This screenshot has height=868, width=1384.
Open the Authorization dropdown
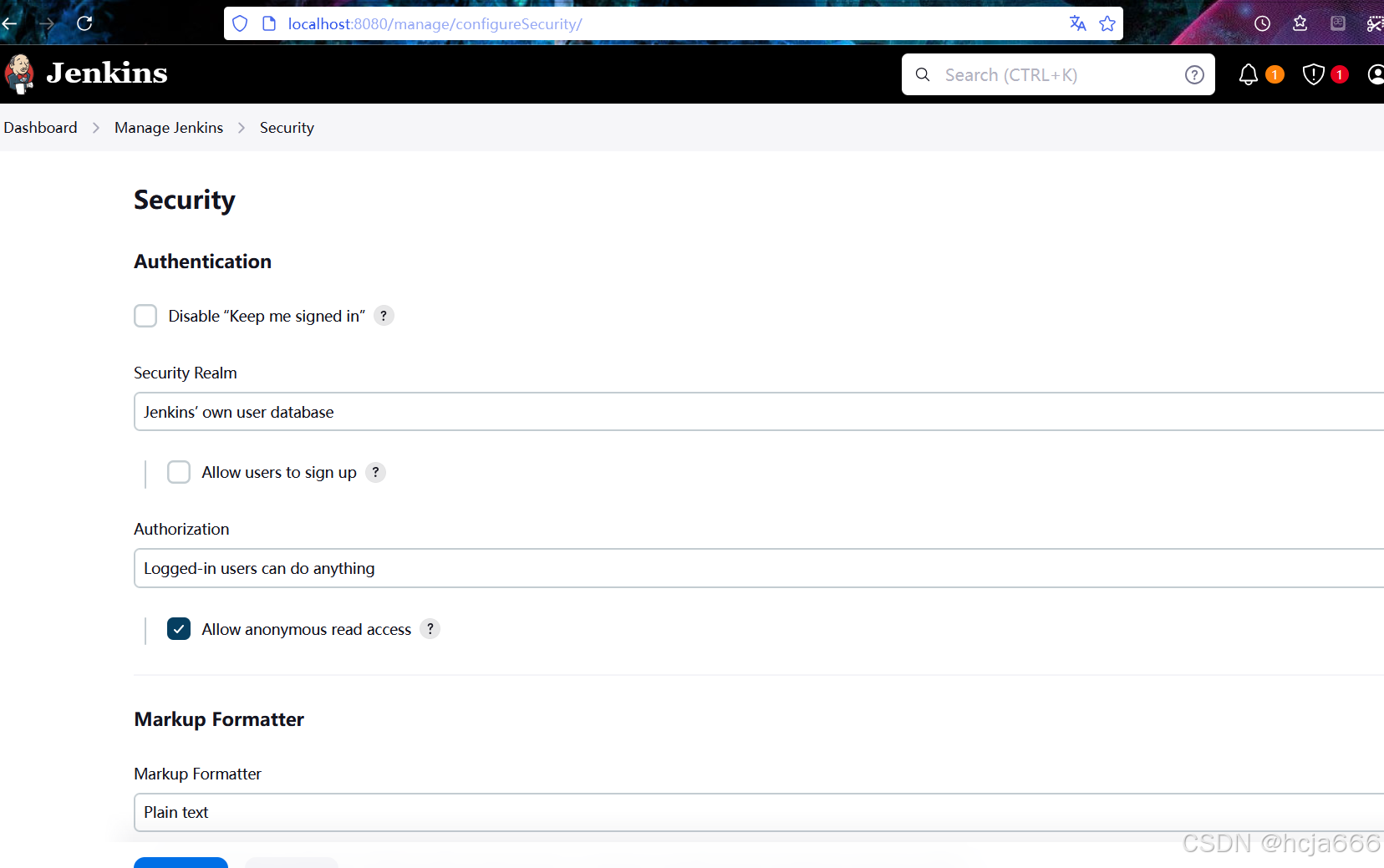[759, 568]
